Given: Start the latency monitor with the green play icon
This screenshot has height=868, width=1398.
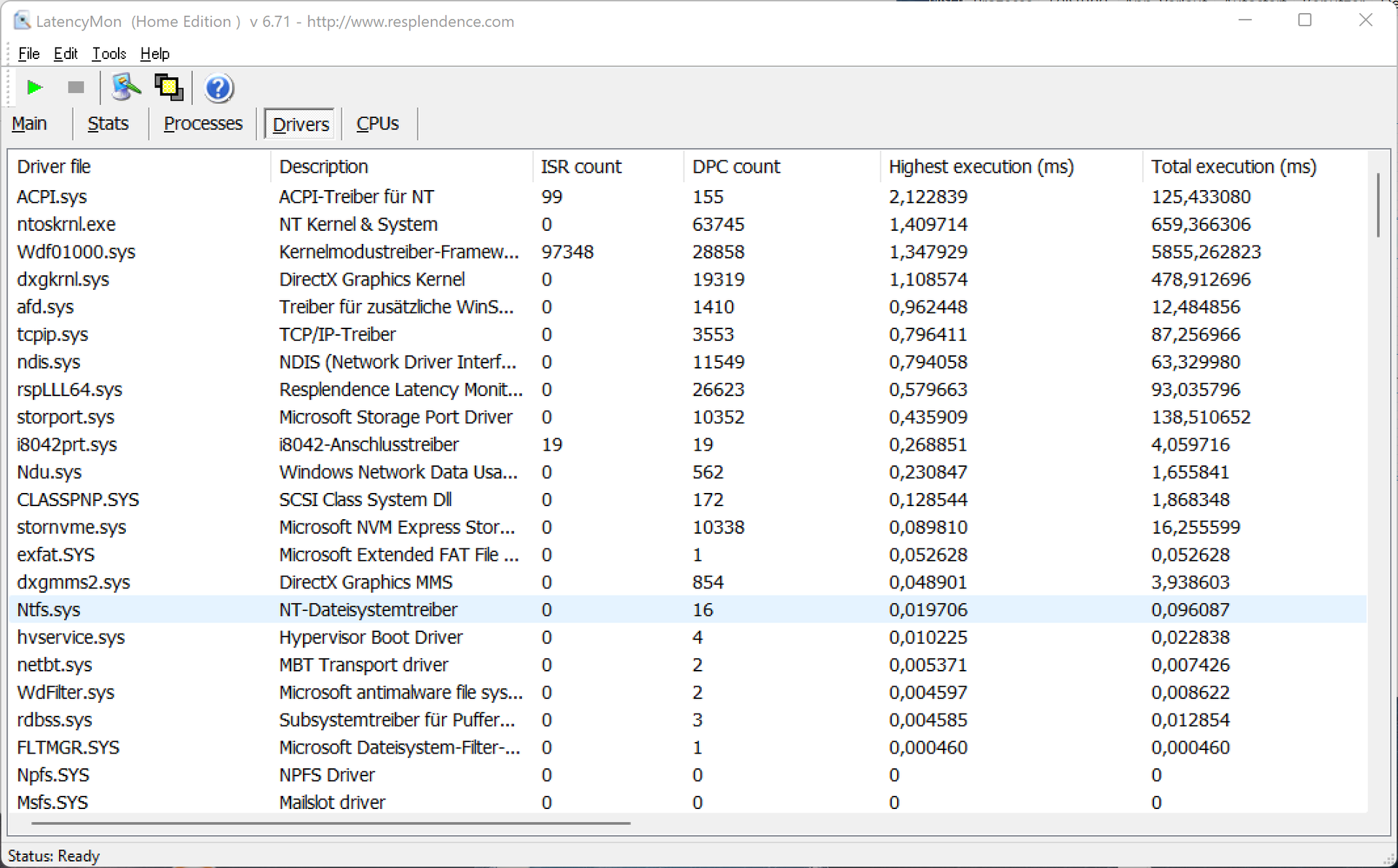Looking at the screenshot, I should point(33,88).
